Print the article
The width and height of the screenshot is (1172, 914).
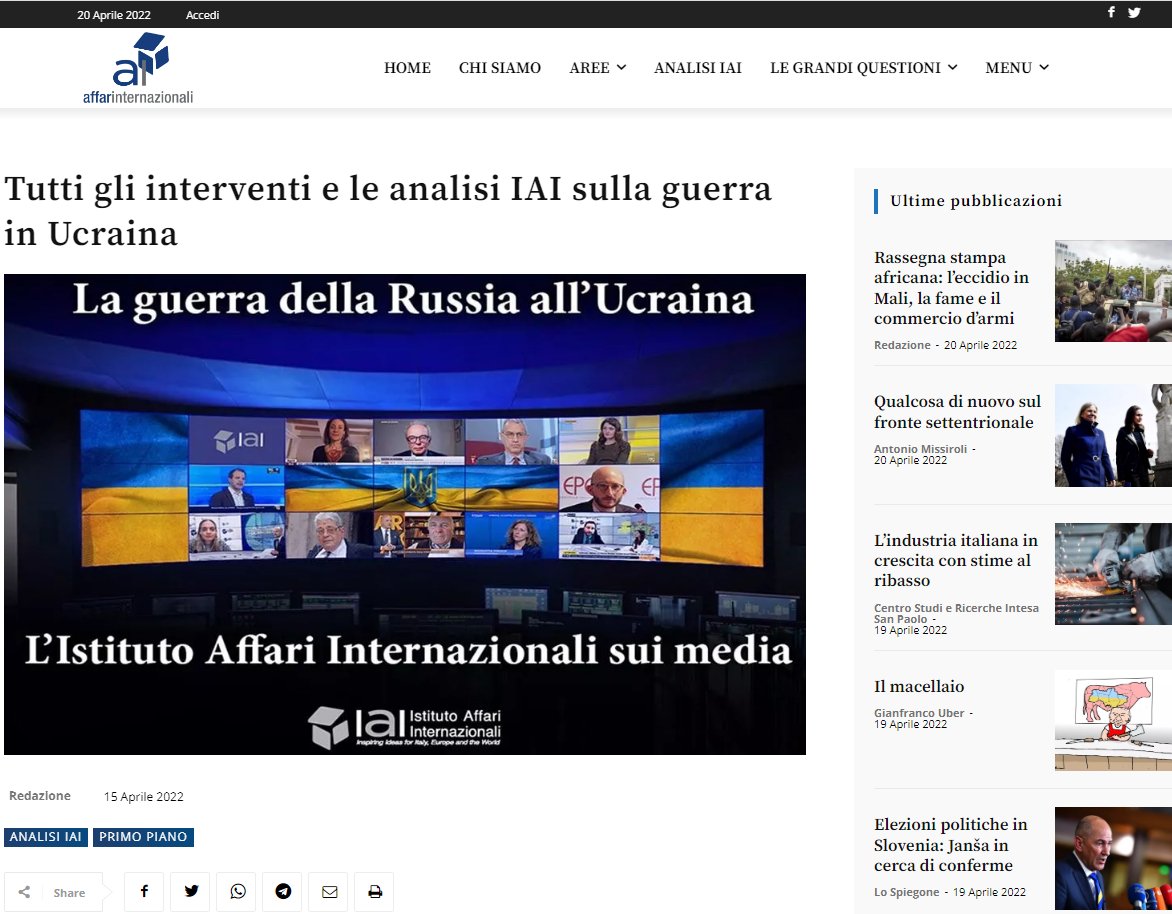(375, 892)
